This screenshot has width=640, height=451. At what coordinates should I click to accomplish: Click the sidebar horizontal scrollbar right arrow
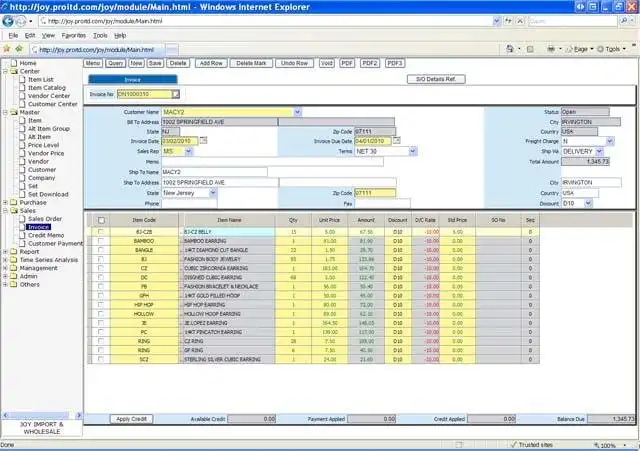[x=79, y=415]
